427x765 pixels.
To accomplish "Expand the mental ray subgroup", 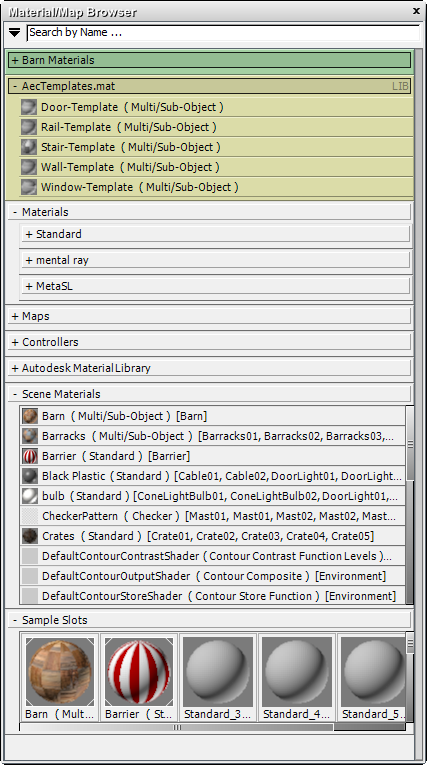I will tap(216, 261).
